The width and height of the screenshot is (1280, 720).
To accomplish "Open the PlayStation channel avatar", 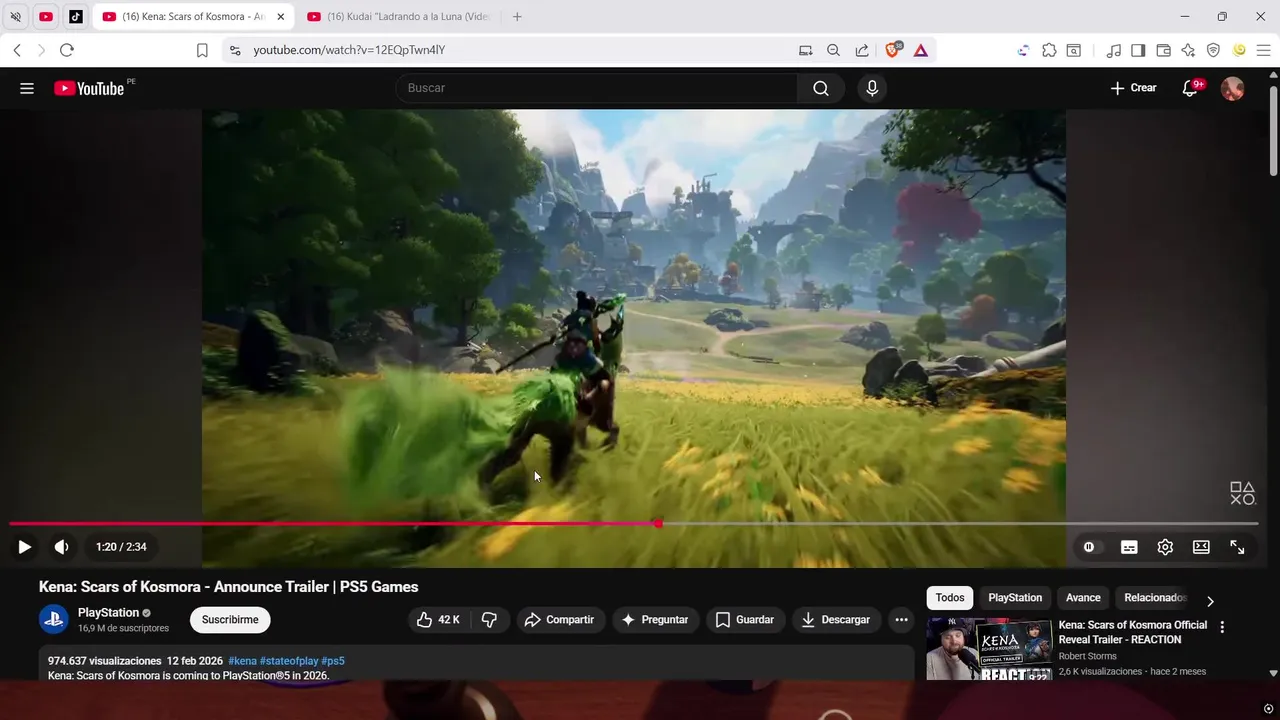I will coord(54,620).
